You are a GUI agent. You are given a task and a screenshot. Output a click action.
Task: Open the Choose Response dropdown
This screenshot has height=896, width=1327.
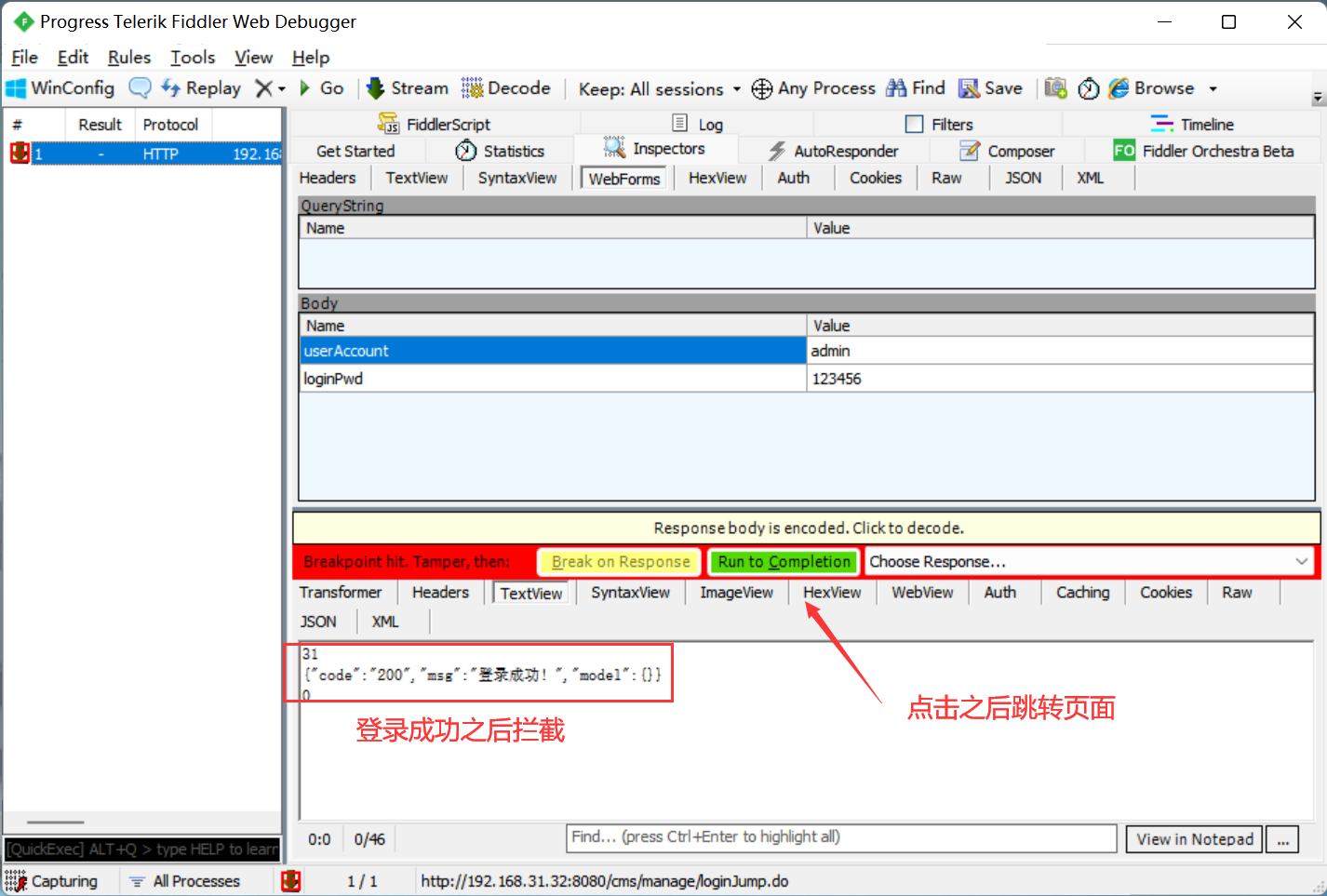[1089, 562]
